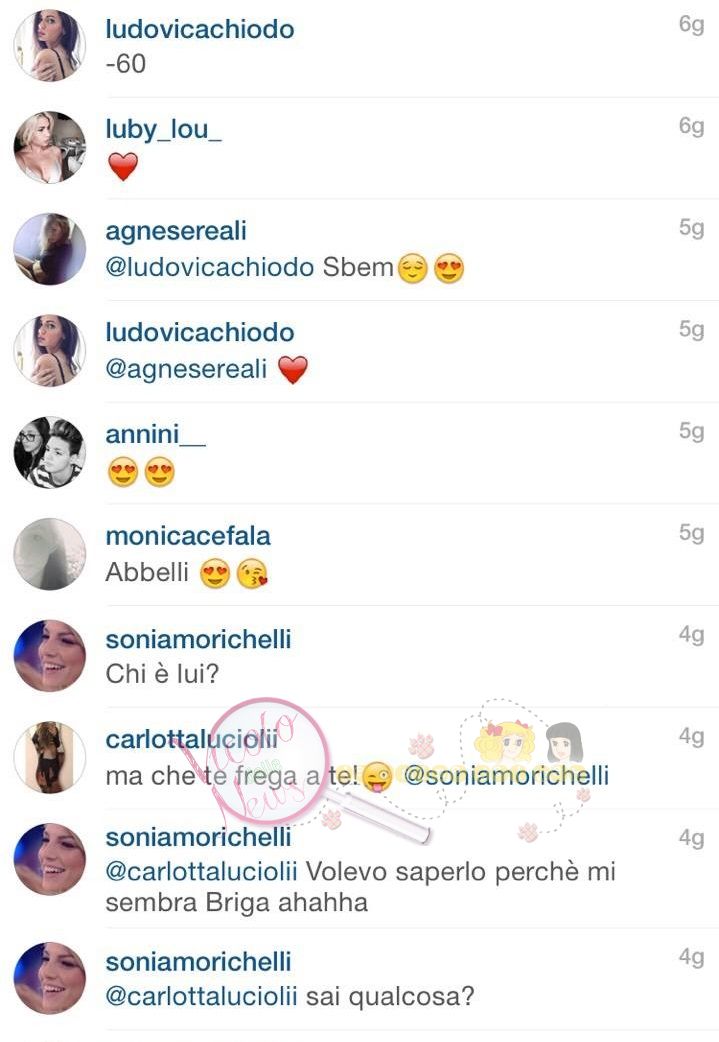The width and height of the screenshot is (719, 1042).
Task: Tap soniamorichelli avatar on 'sai qualcosa?' comment
Action: [50, 977]
